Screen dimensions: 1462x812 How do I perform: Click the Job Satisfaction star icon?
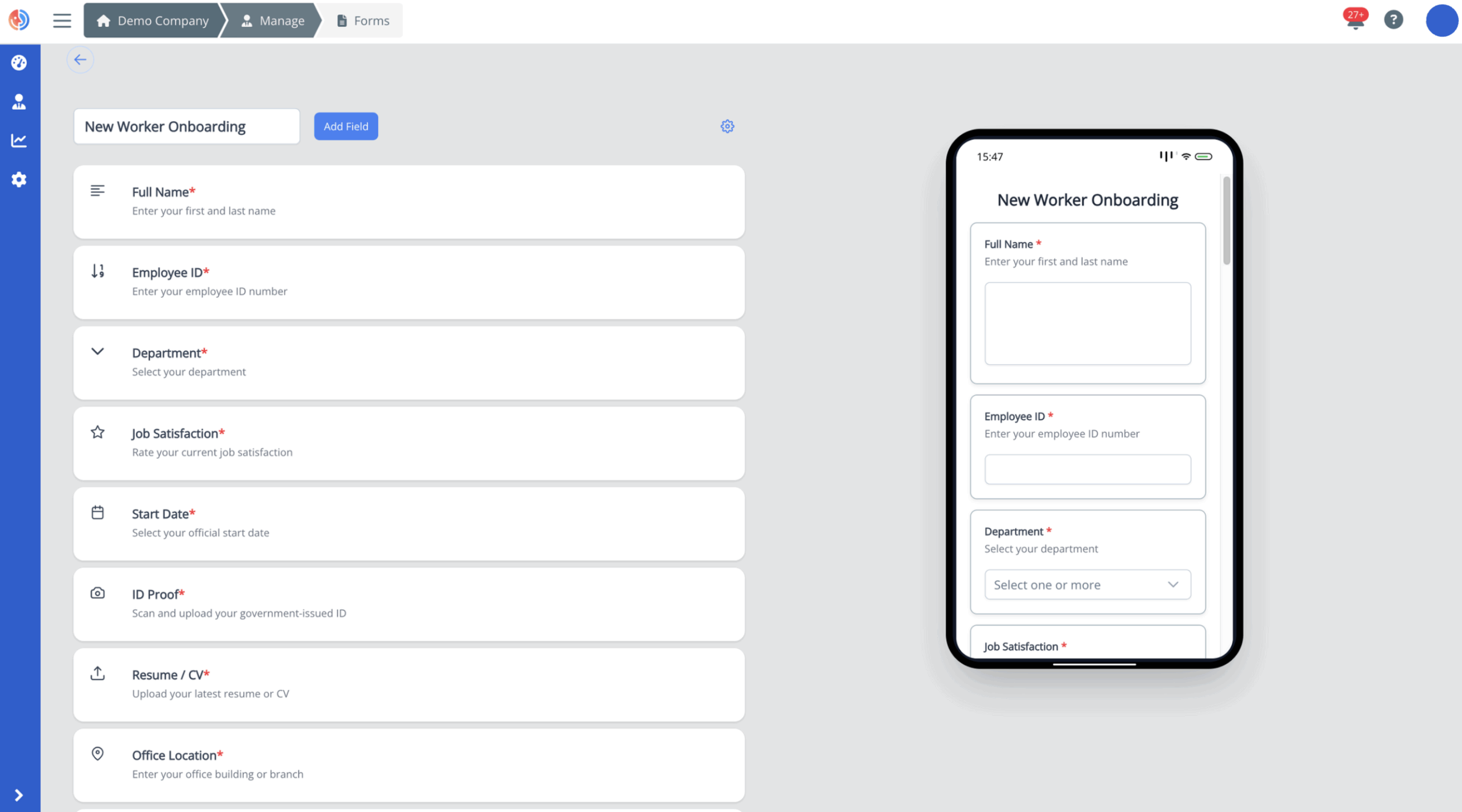[x=98, y=432]
